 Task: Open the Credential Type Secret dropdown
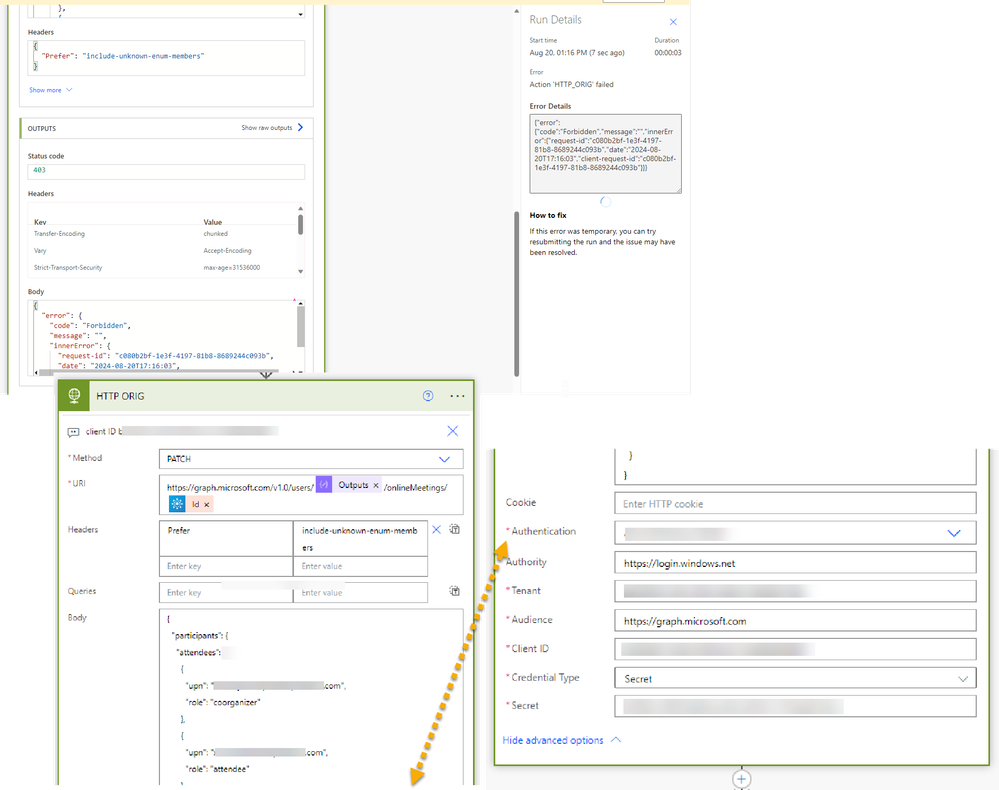[795, 679]
